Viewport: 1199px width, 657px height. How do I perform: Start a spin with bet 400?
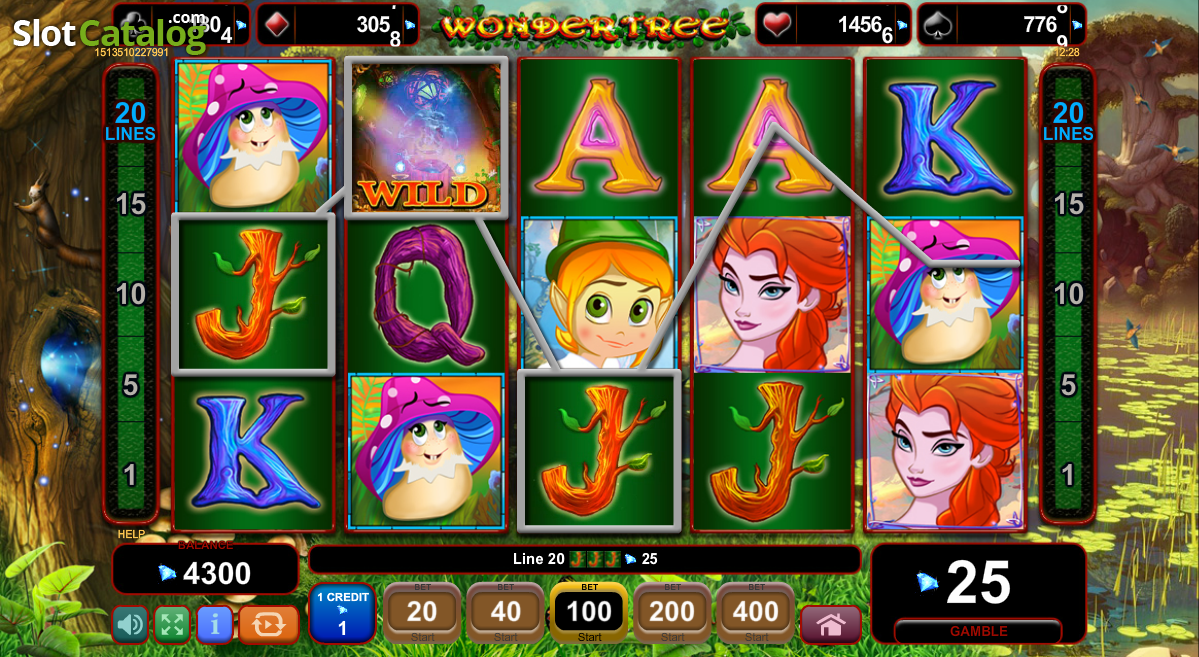click(755, 613)
